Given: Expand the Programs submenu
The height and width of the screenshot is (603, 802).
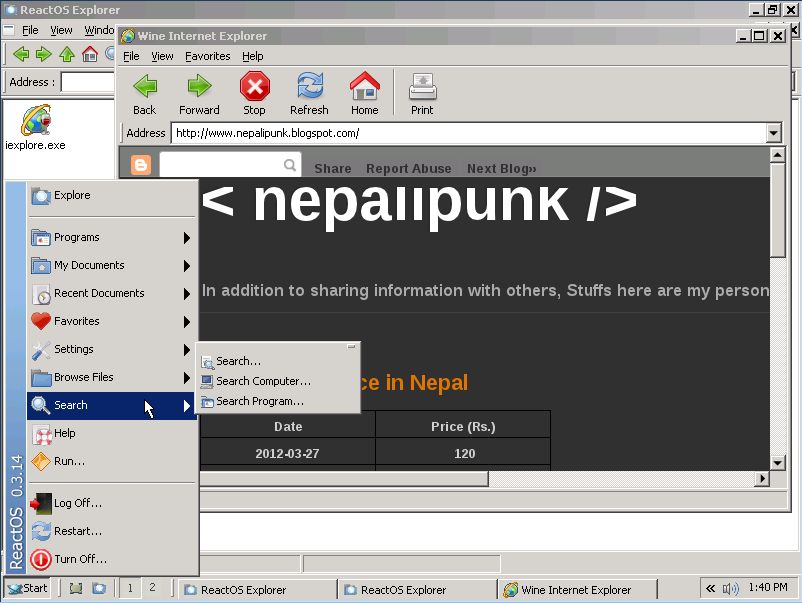Looking at the screenshot, I should tap(112, 238).
